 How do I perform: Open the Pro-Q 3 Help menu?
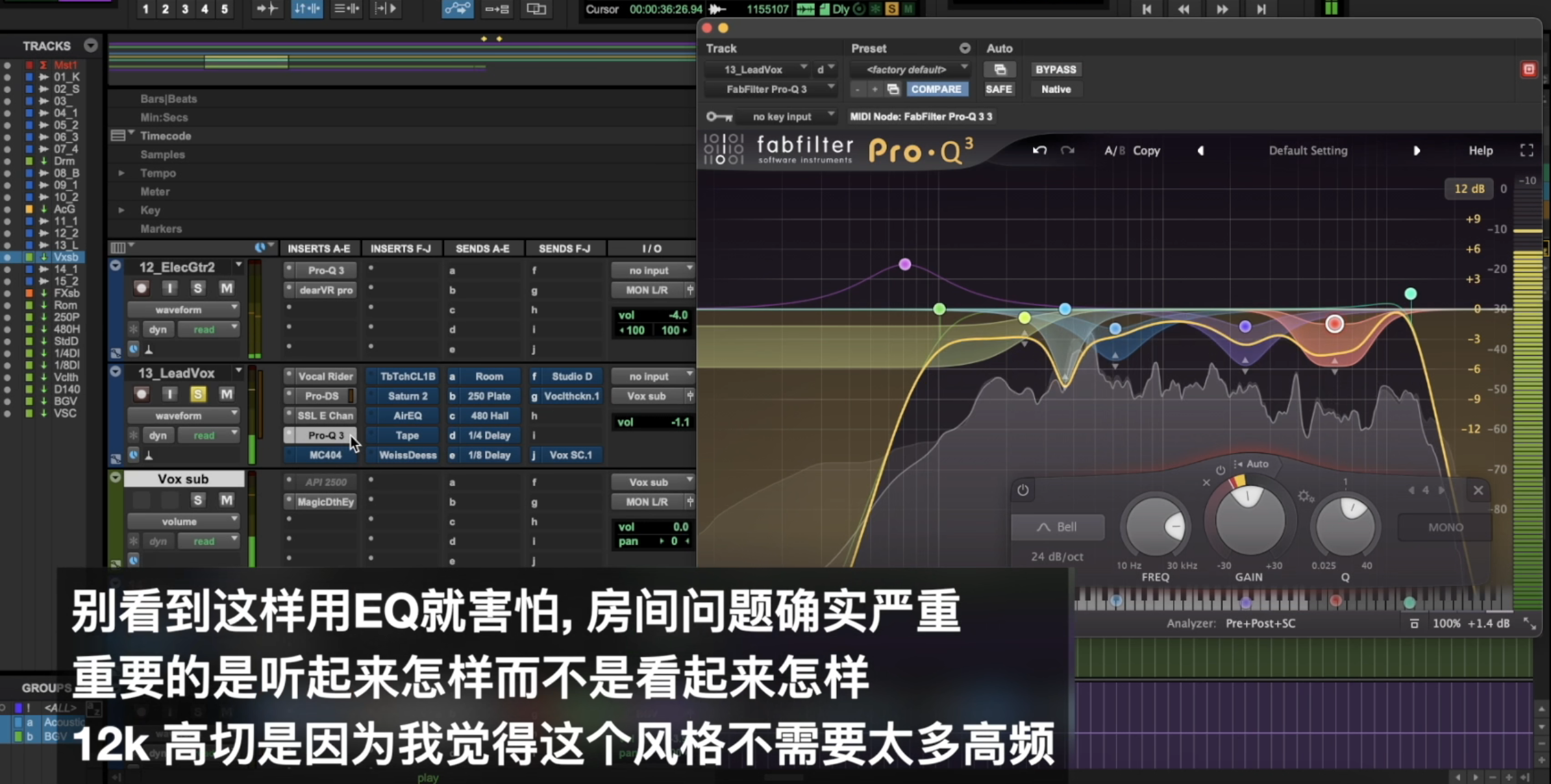(1480, 151)
